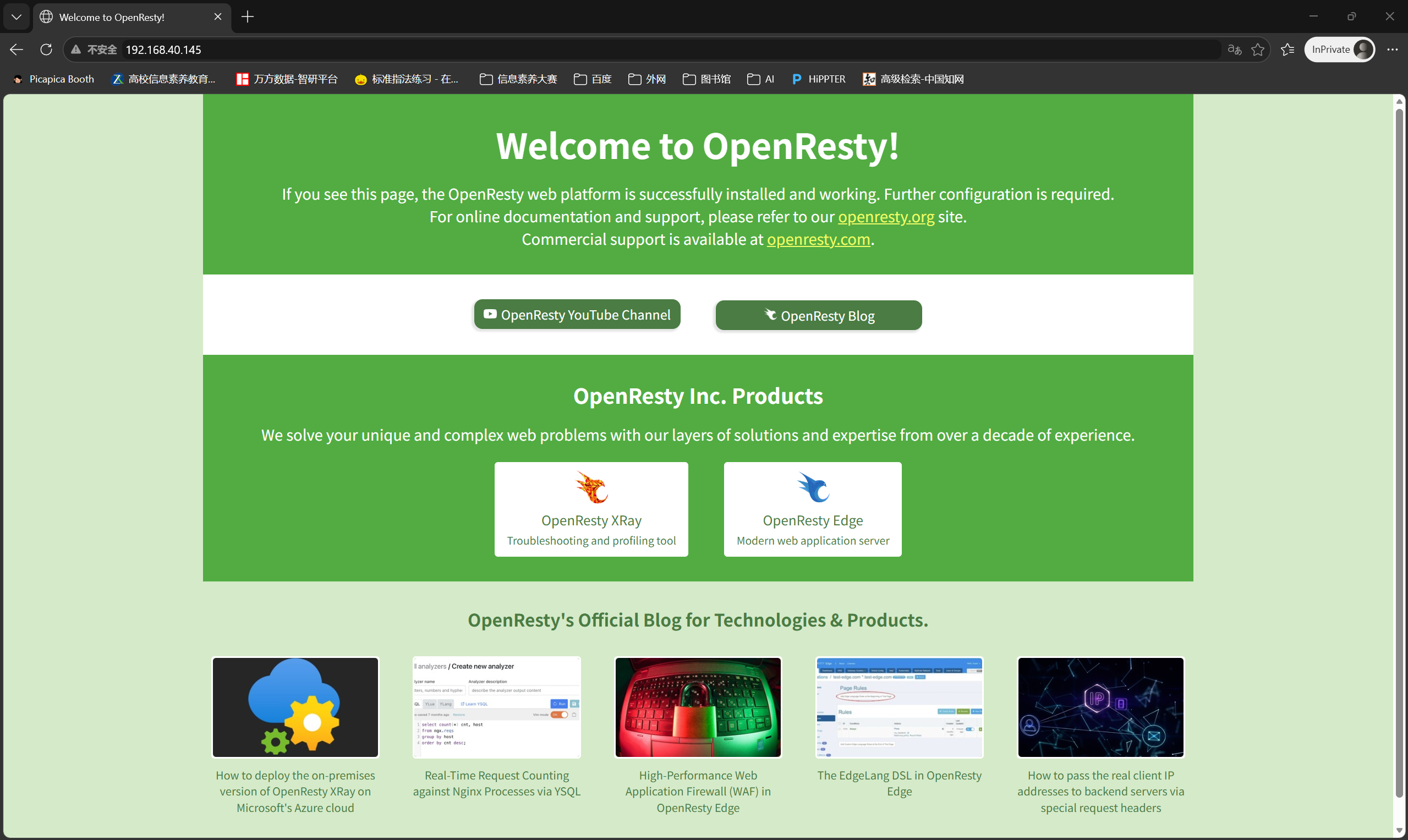Viewport: 1408px width, 840px height.
Task: Expand the 图书馆 bookmark folder
Action: [x=706, y=79]
